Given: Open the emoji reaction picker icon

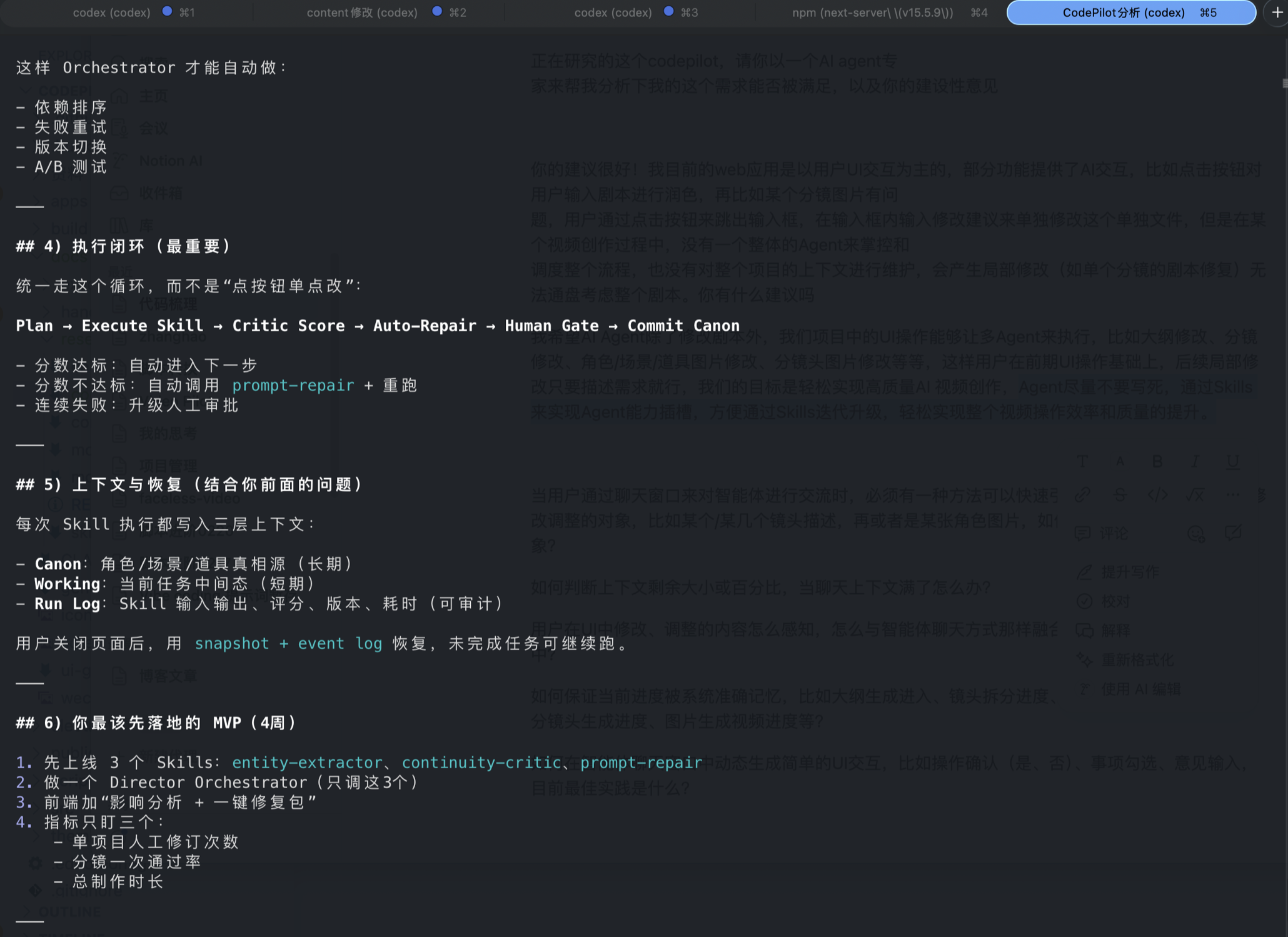Looking at the screenshot, I should pos(1195,533).
